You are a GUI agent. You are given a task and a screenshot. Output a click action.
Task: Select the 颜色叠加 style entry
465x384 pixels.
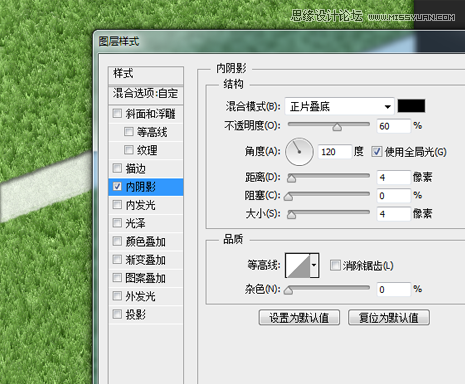pyautogui.click(x=146, y=241)
